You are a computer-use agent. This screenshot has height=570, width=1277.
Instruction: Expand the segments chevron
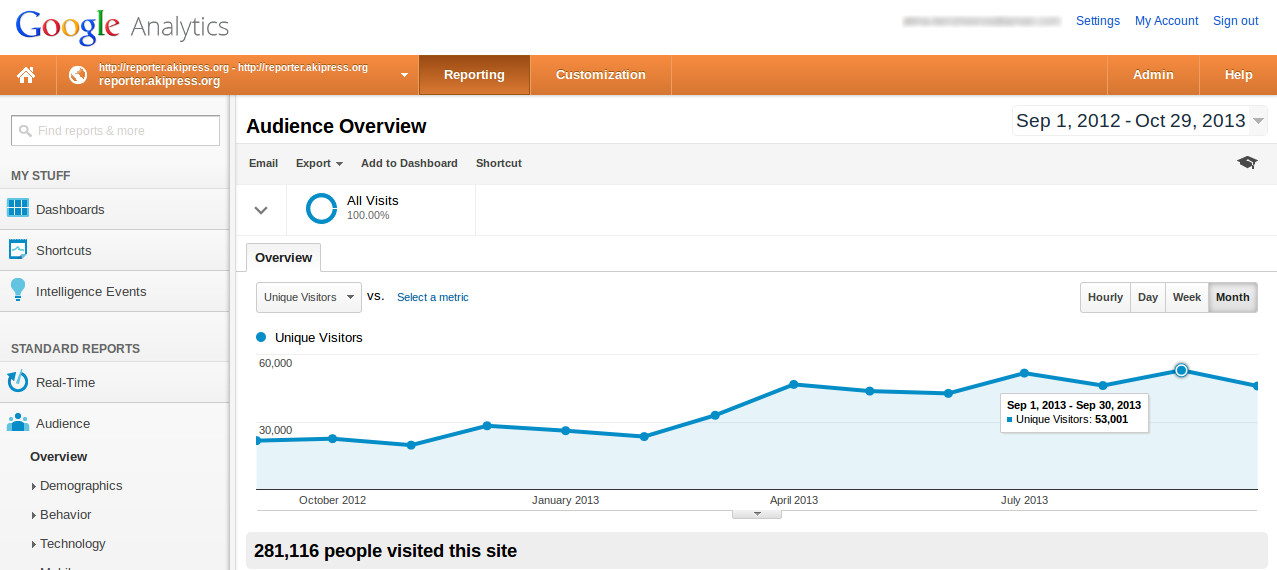click(261, 210)
